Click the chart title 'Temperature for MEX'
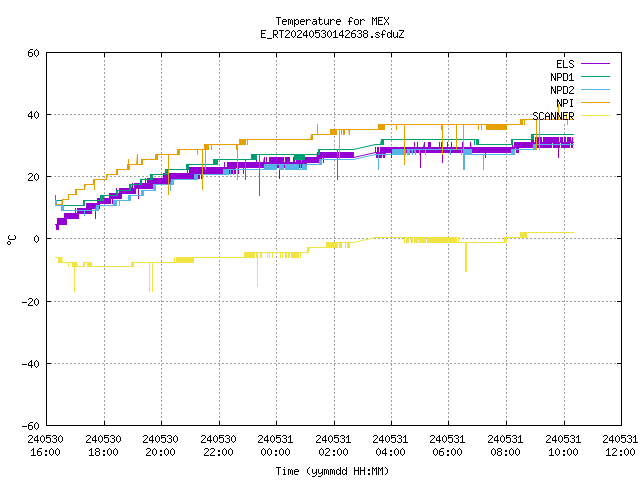 332,21
